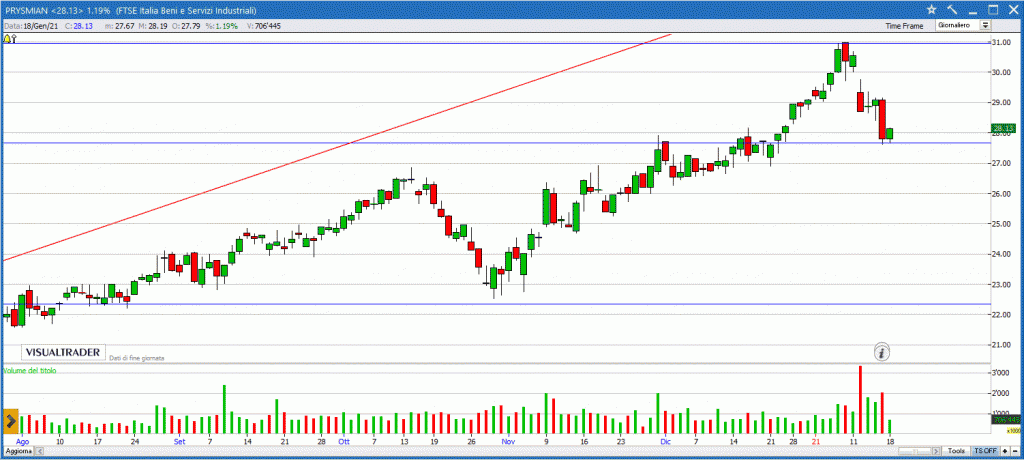Click the Dic month label on time axis
Image resolution: width=1024 pixels, height=460 pixels.
click(665, 442)
